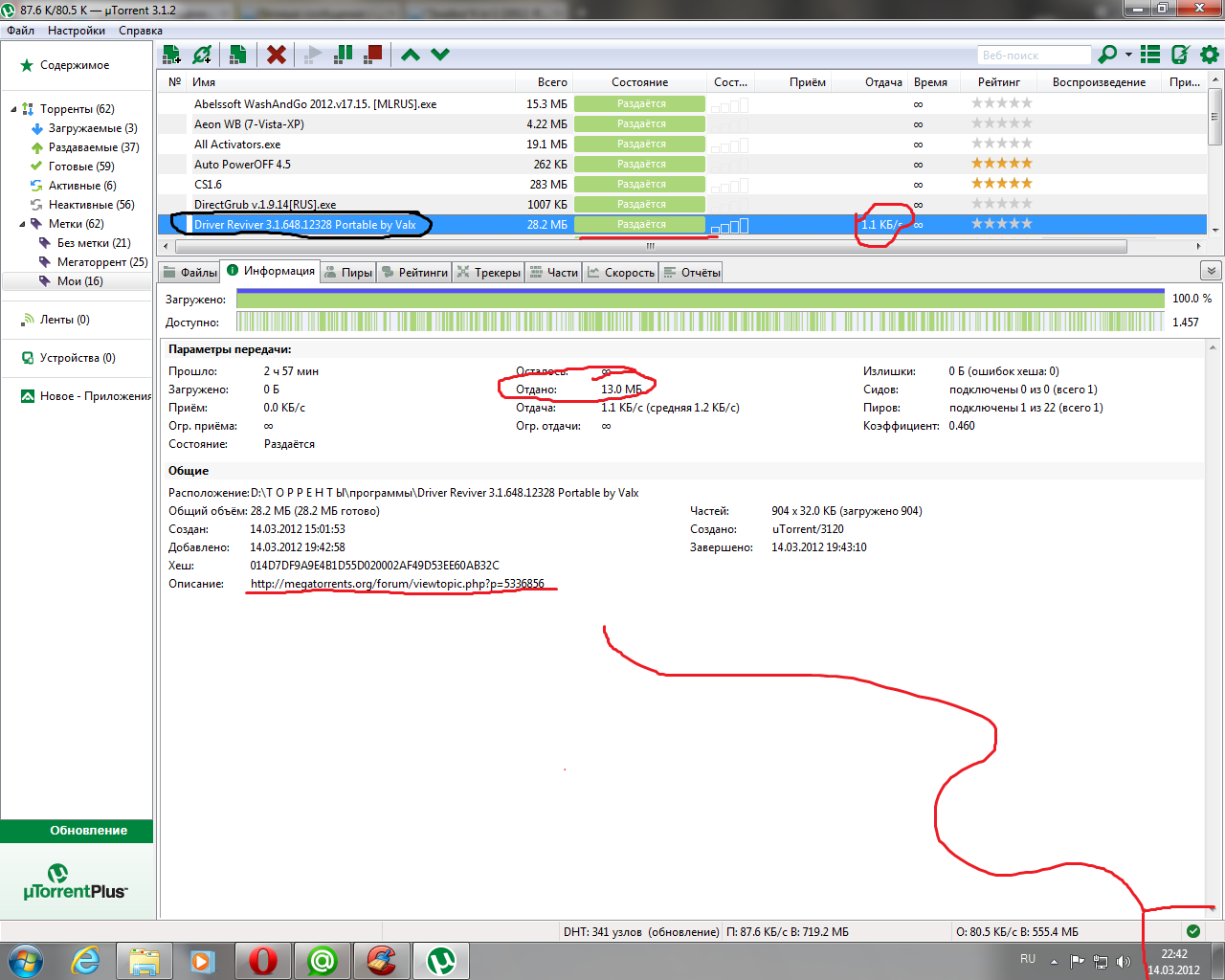Click the Add Torrent toolbar icon
Viewport: 1225px width, 980px height.
click(172, 55)
